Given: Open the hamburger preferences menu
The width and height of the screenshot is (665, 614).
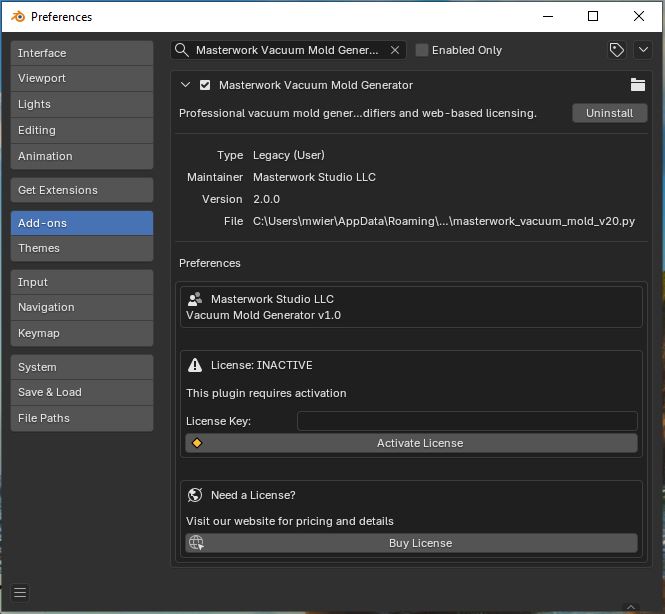Looking at the screenshot, I should [20, 593].
